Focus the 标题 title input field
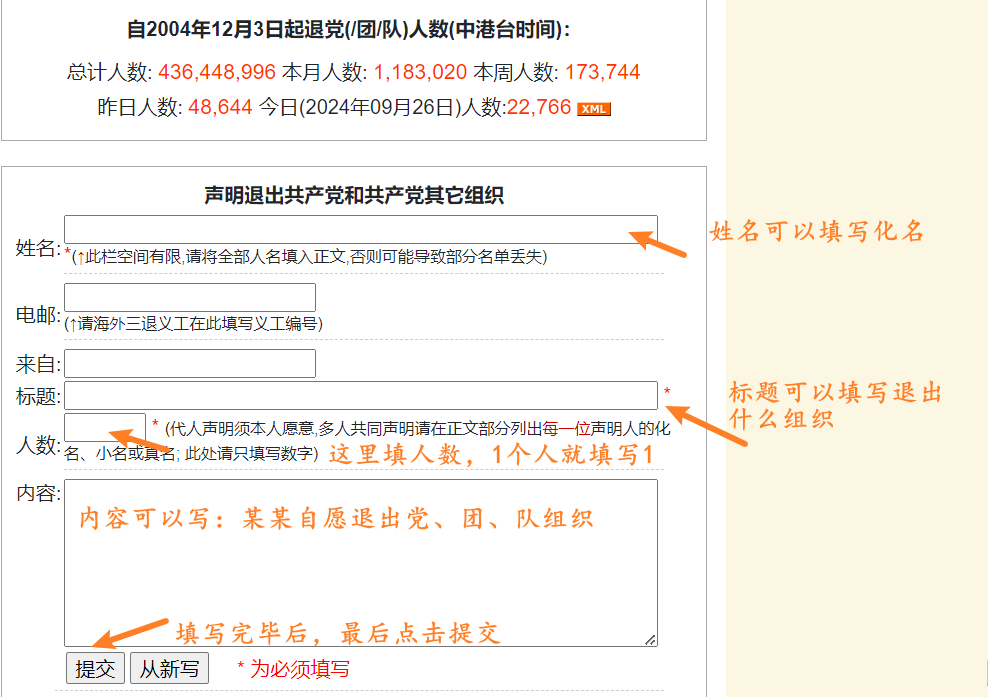This screenshot has height=697, width=988. 360,395
